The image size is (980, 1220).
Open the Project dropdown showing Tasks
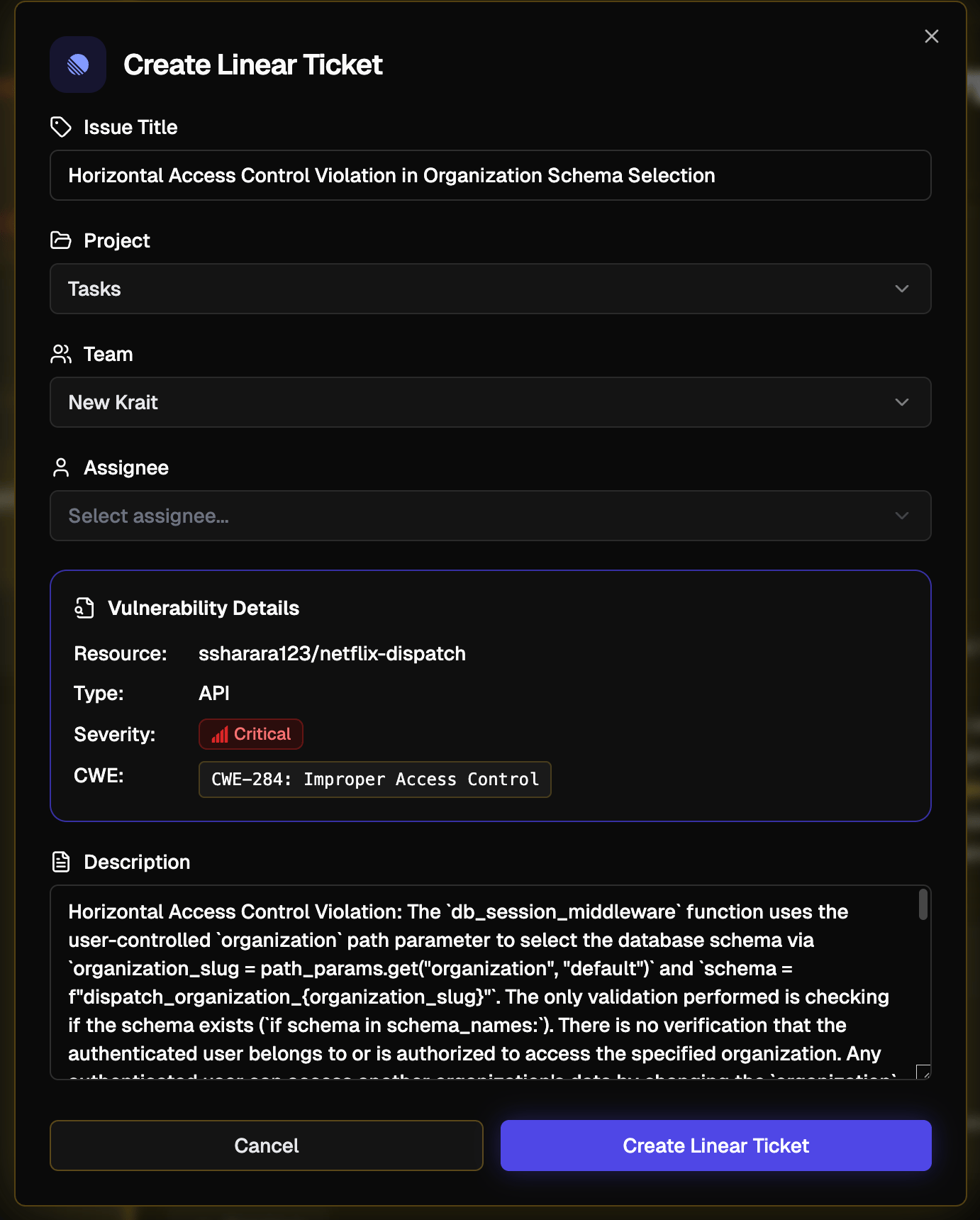491,289
